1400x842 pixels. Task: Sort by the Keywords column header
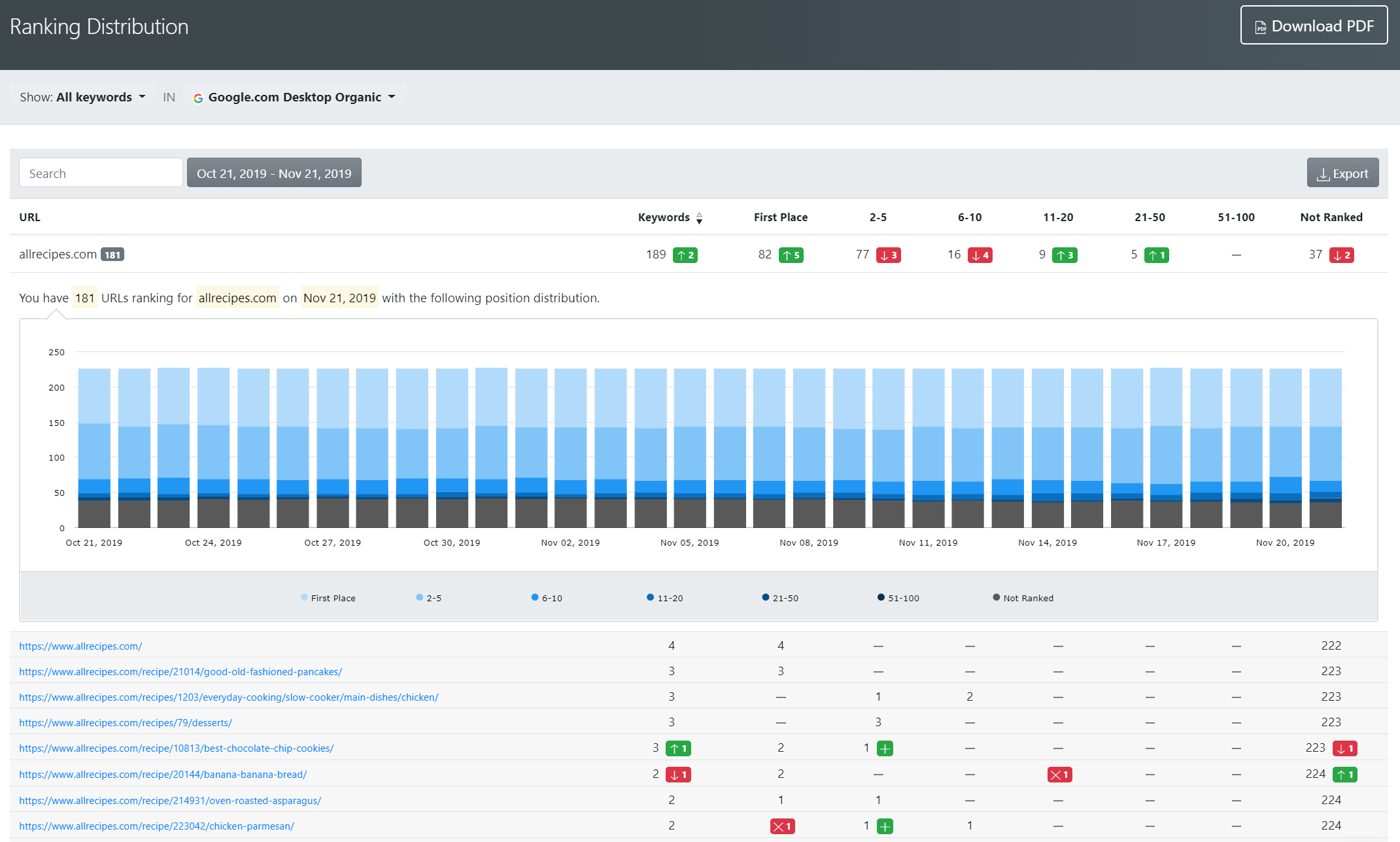670,217
